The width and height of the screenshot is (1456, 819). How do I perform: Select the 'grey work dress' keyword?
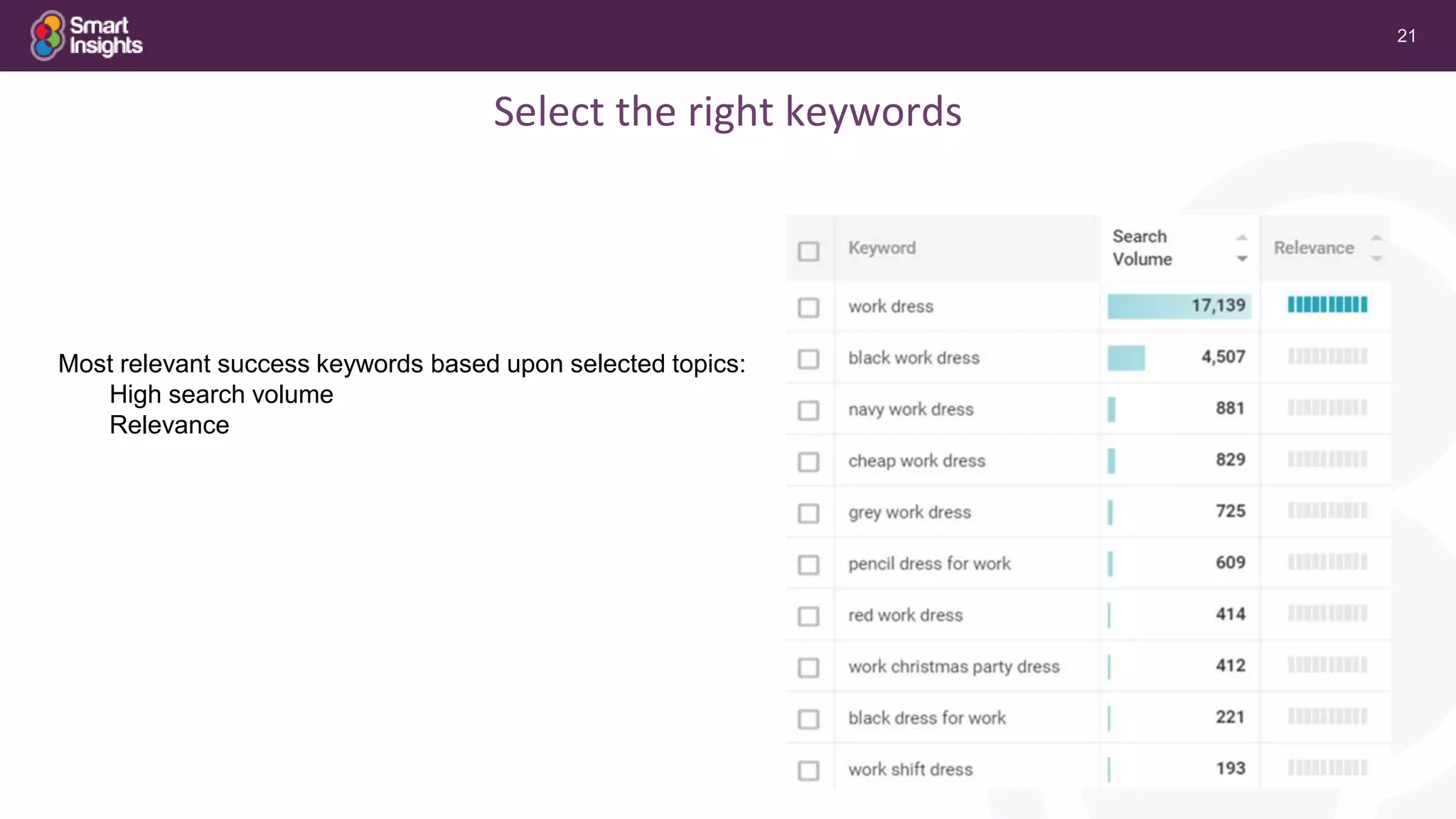(x=909, y=512)
